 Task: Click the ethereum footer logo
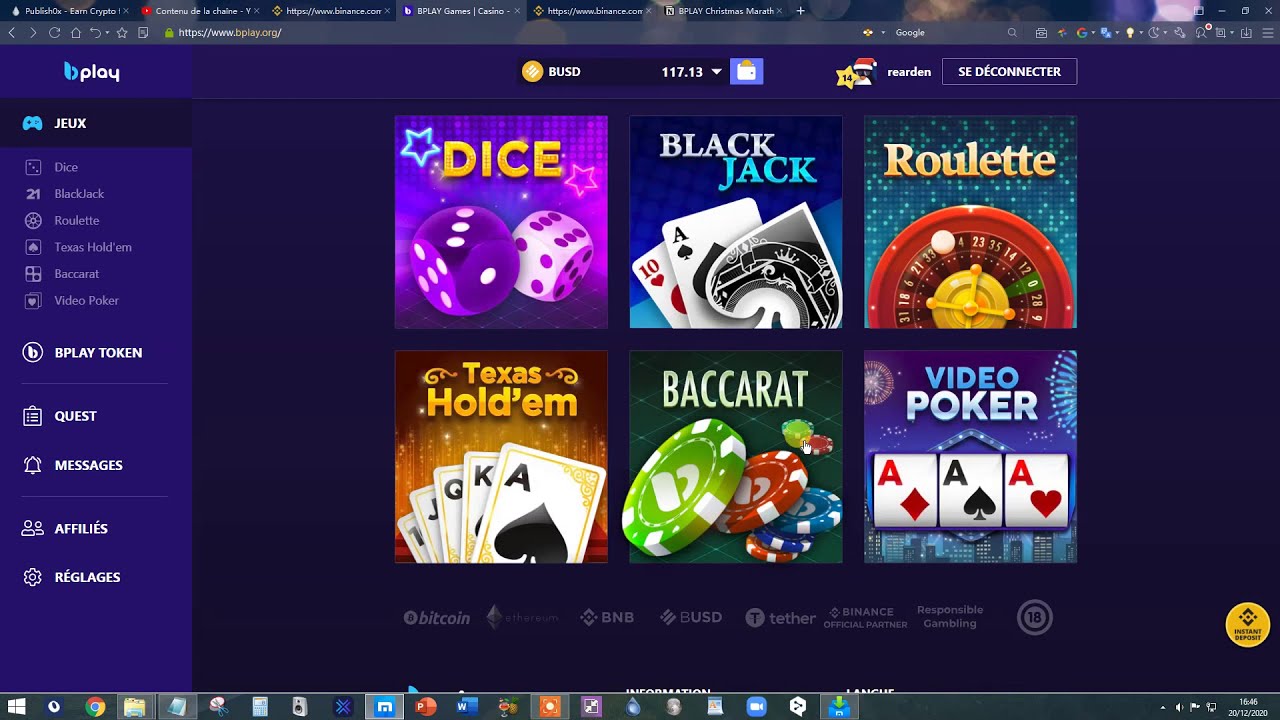[x=522, y=618]
